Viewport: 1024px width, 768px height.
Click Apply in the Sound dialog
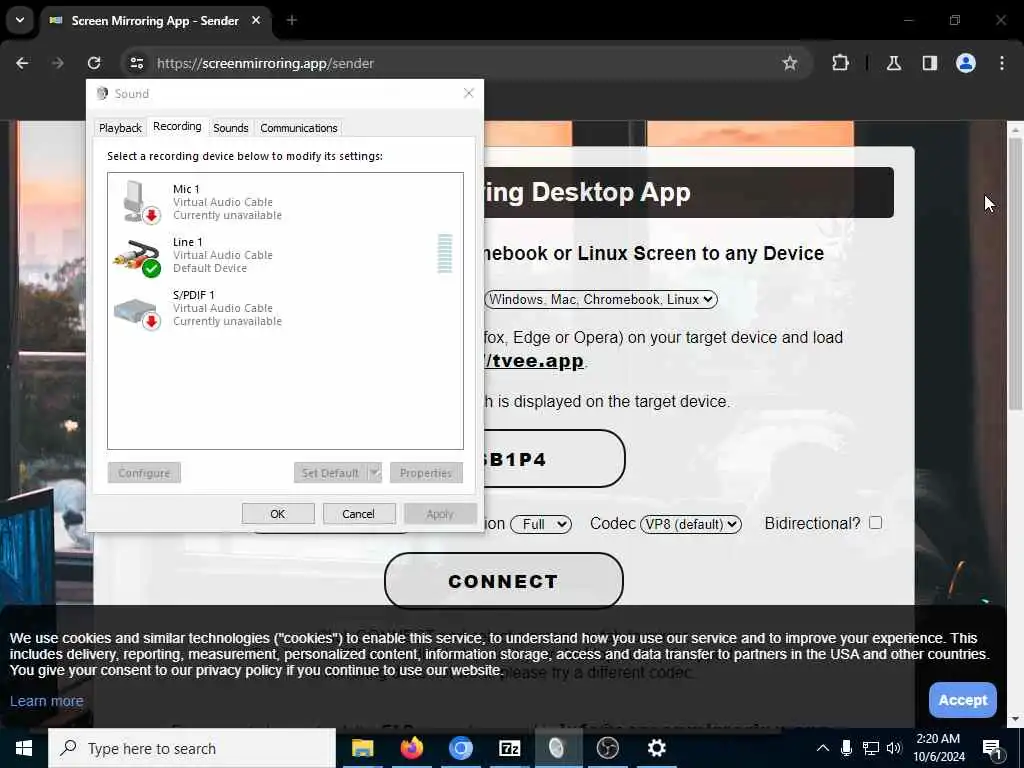point(440,514)
